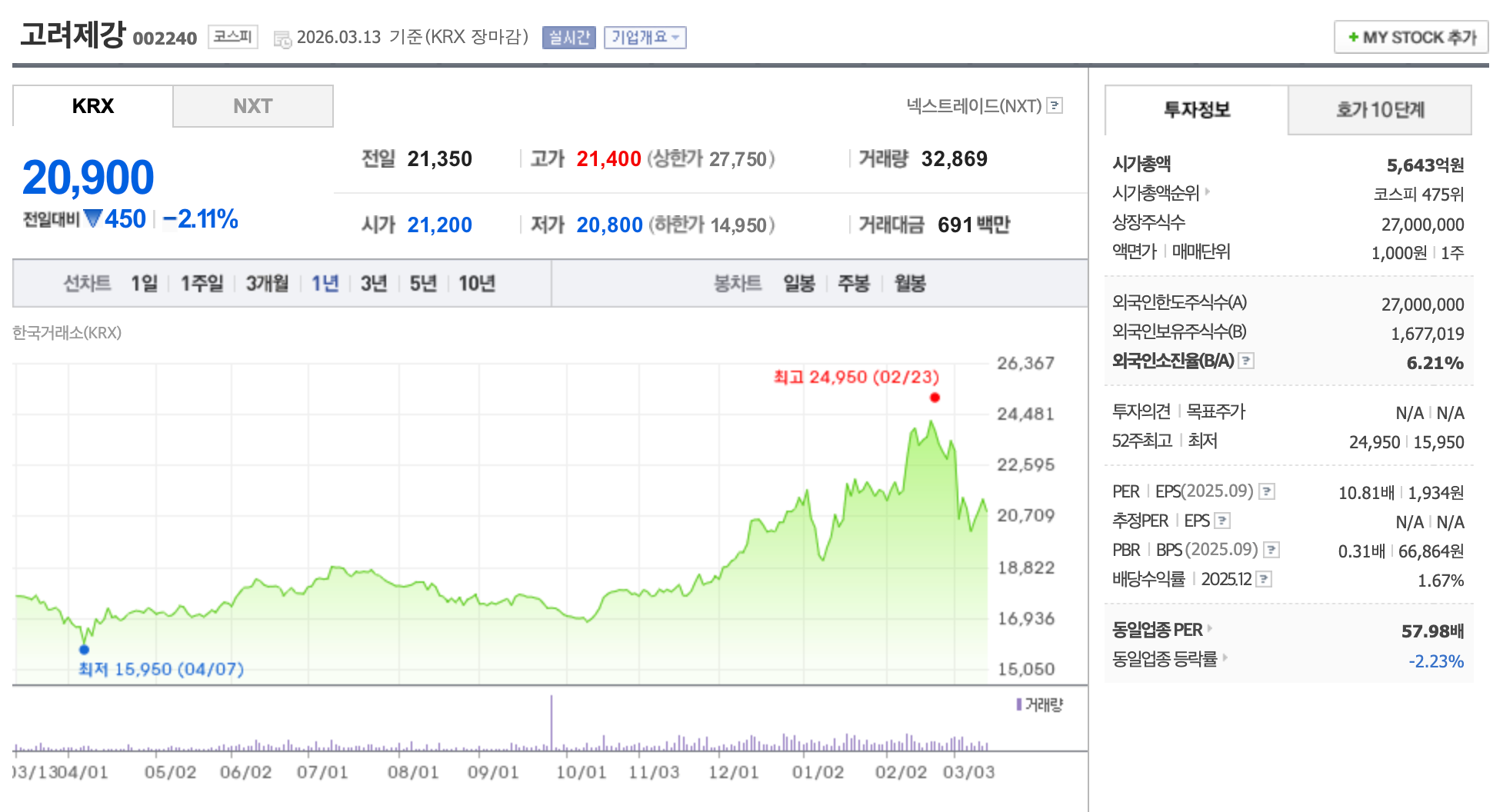Select the 3년 line chart period

click(x=374, y=284)
